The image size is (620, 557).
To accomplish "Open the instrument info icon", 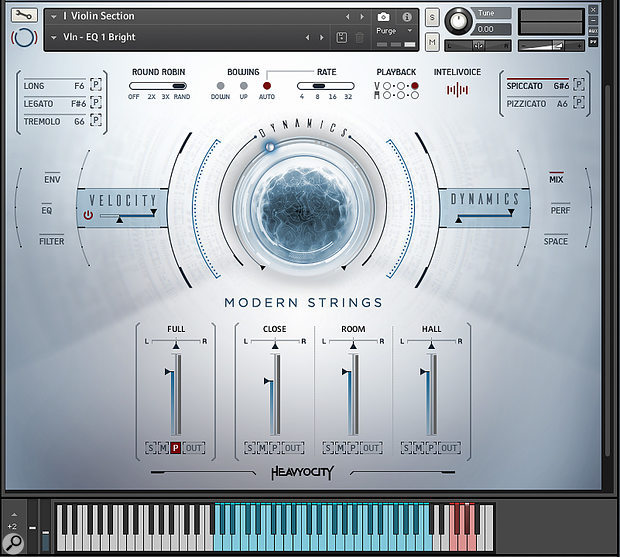I will (x=407, y=17).
